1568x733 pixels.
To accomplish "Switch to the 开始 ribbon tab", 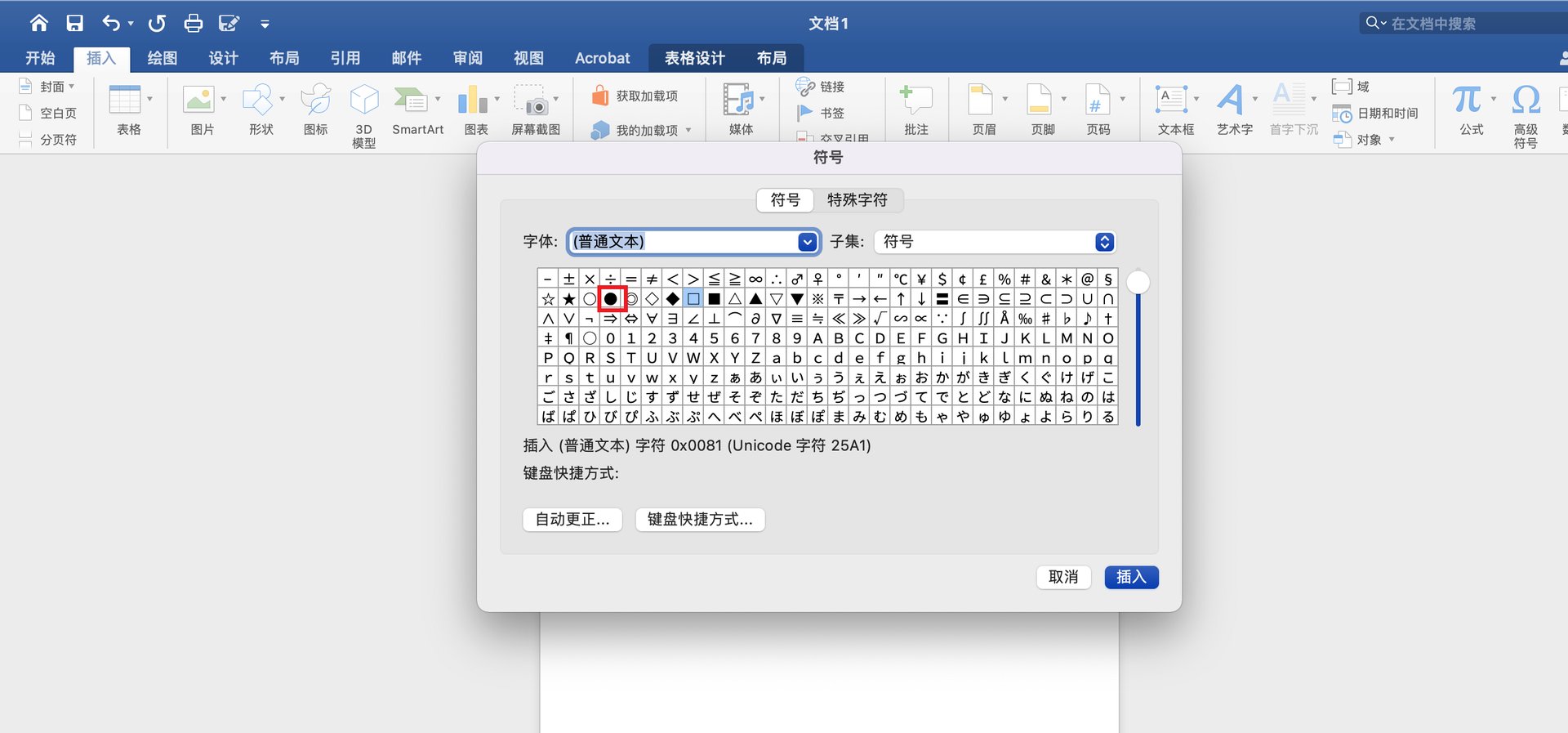I will [40, 58].
